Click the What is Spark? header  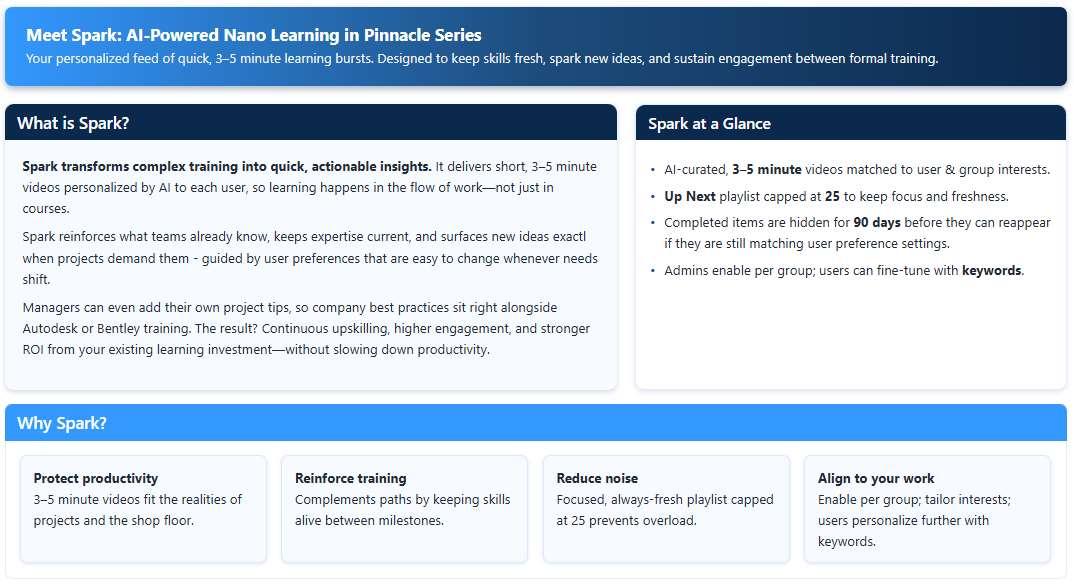73,123
